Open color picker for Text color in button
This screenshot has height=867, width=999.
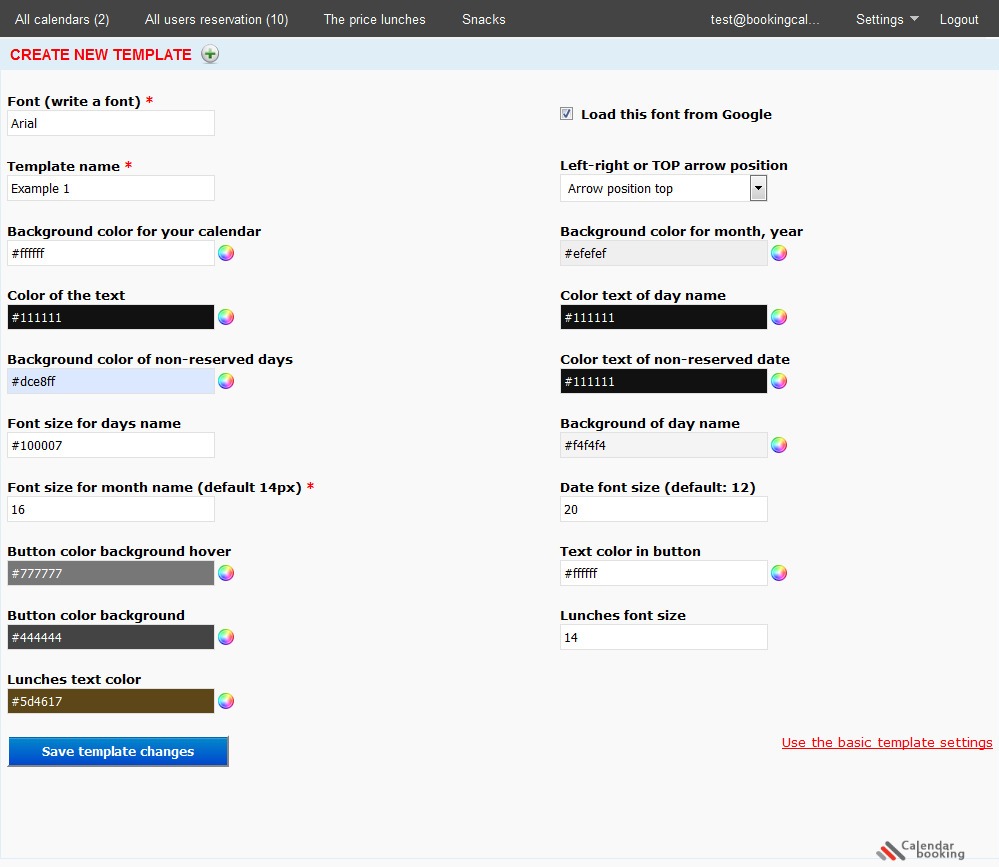tap(779, 573)
